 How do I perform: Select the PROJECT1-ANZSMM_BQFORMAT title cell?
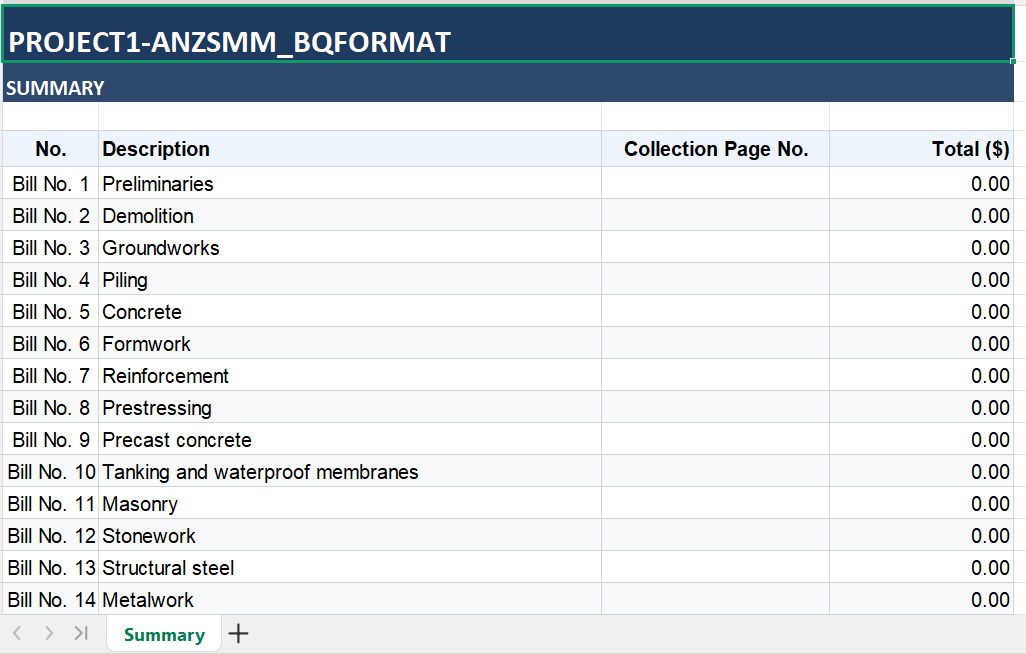[508, 34]
